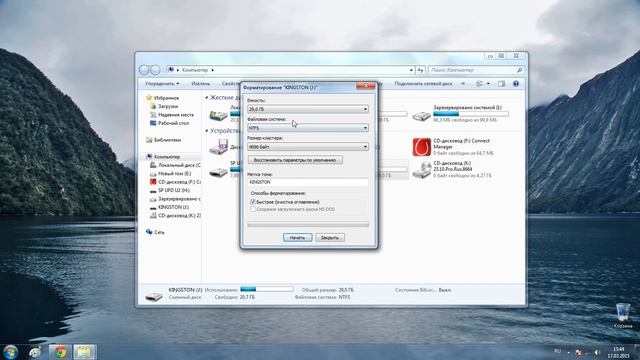Click the search magnifier icon
Viewport: 640px width, 360px height.
pos(519,70)
